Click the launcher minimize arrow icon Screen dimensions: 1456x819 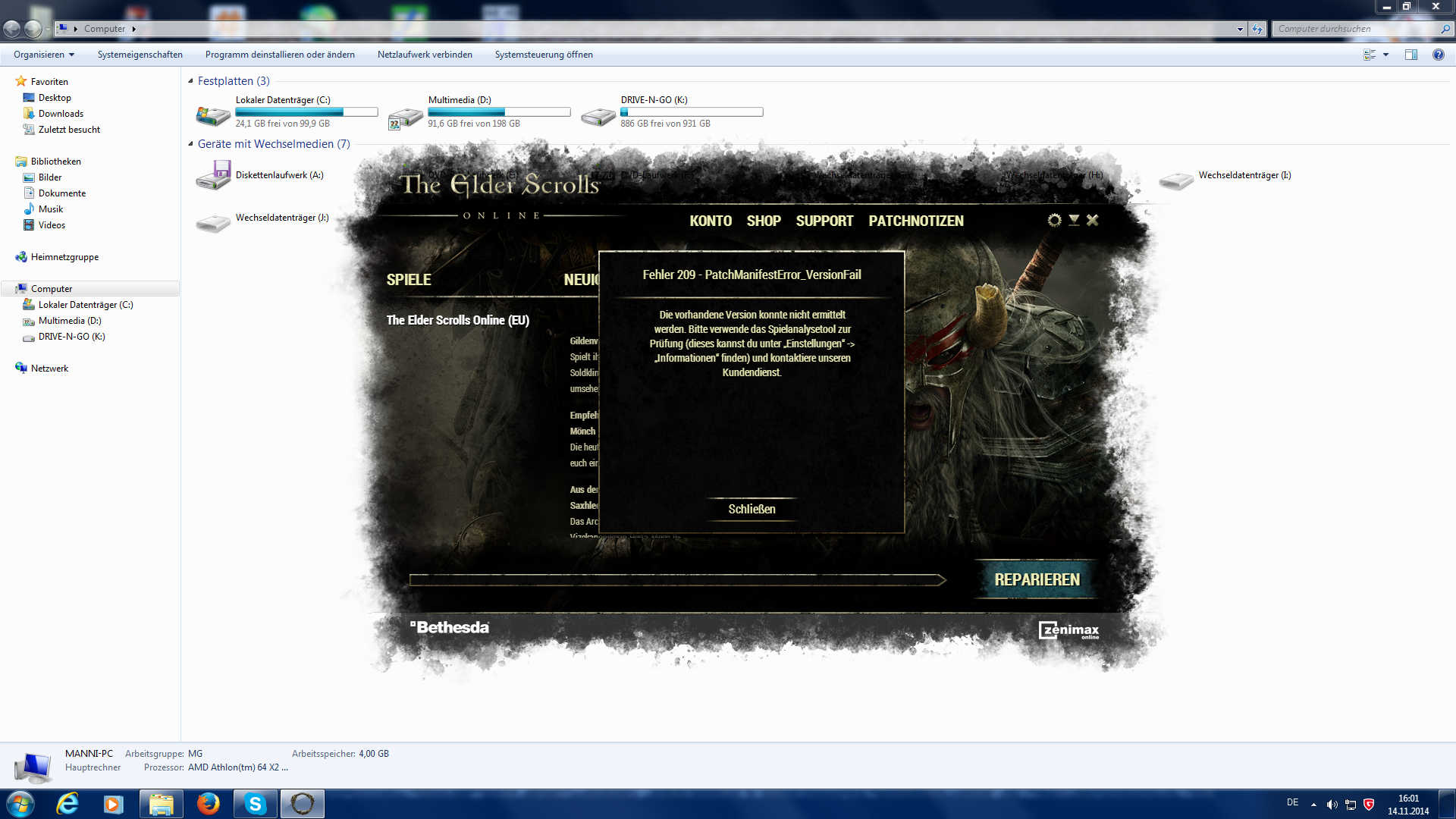pyautogui.click(x=1074, y=220)
